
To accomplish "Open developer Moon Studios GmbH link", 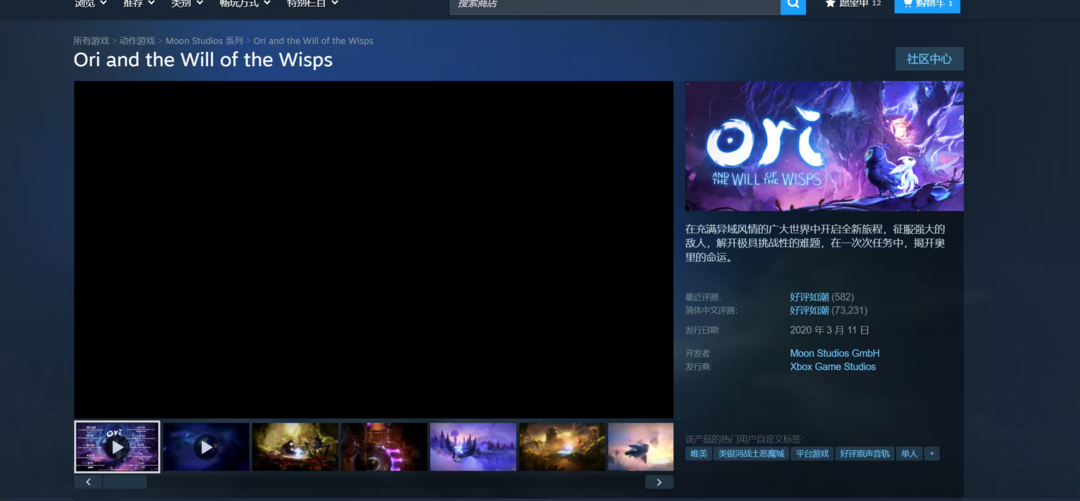I will pyautogui.click(x=835, y=353).
